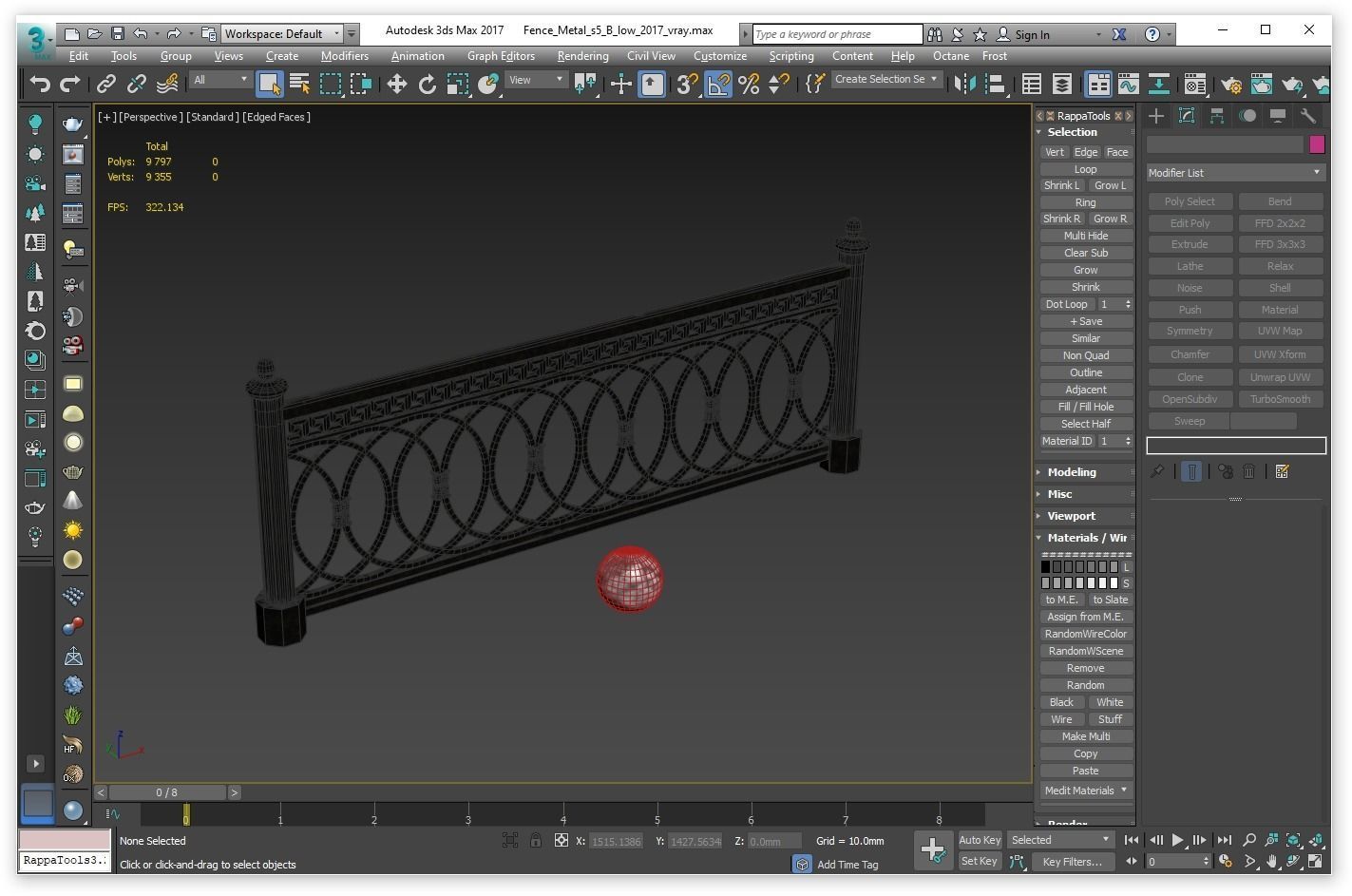
Task: Click the Zoom Extents All icon
Action: 1316,840
